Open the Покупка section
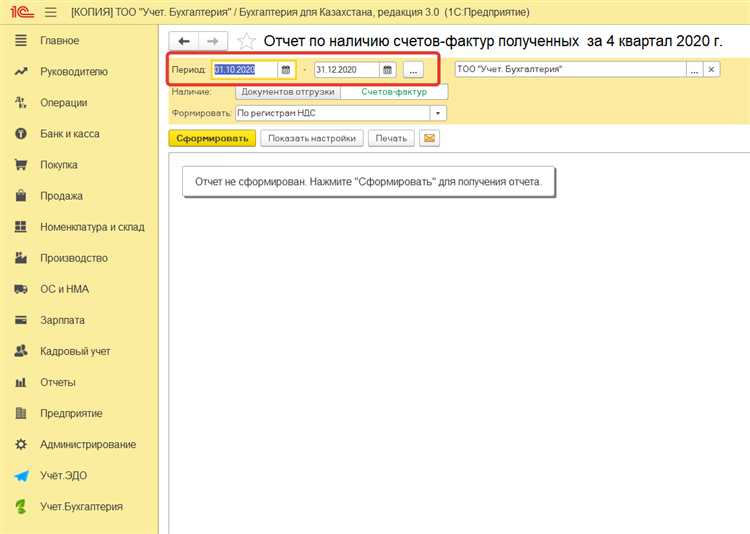 [59, 165]
